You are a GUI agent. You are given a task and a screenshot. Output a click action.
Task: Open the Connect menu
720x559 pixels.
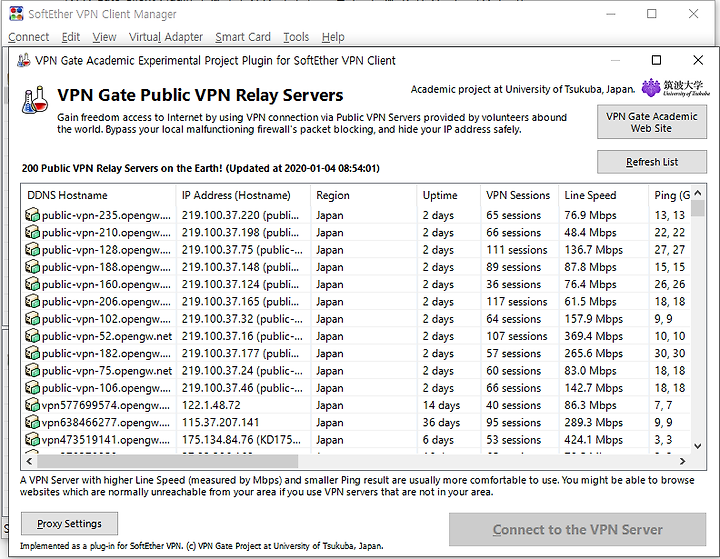point(28,37)
